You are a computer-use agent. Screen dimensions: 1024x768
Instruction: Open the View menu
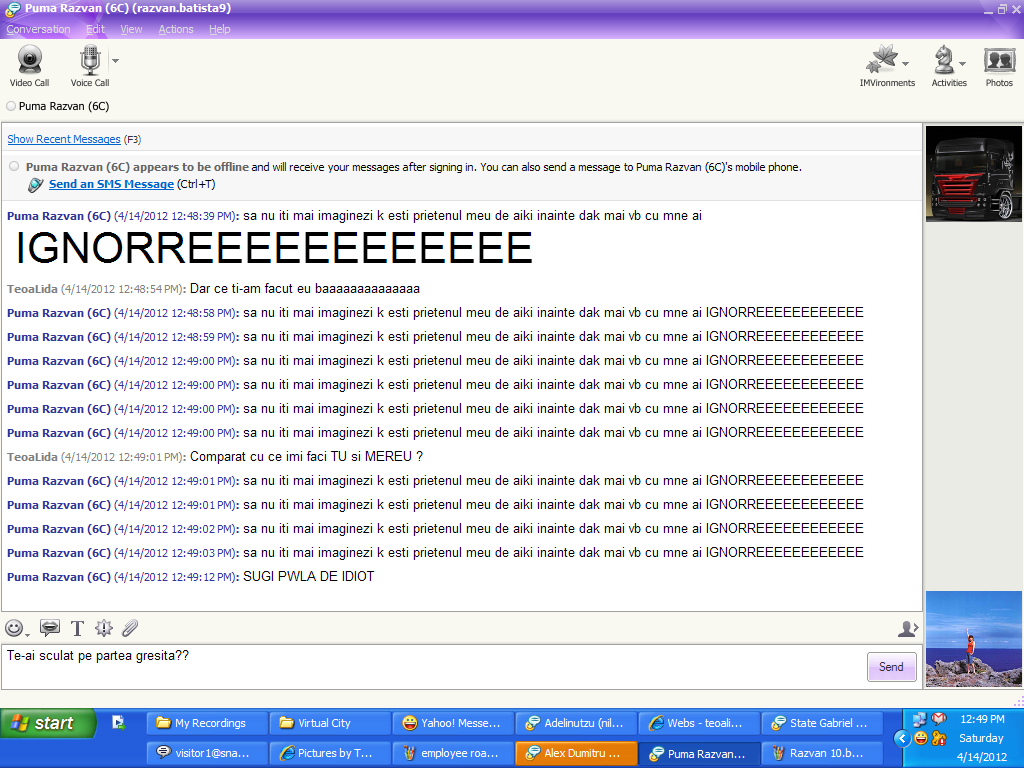tap(131, 29)
